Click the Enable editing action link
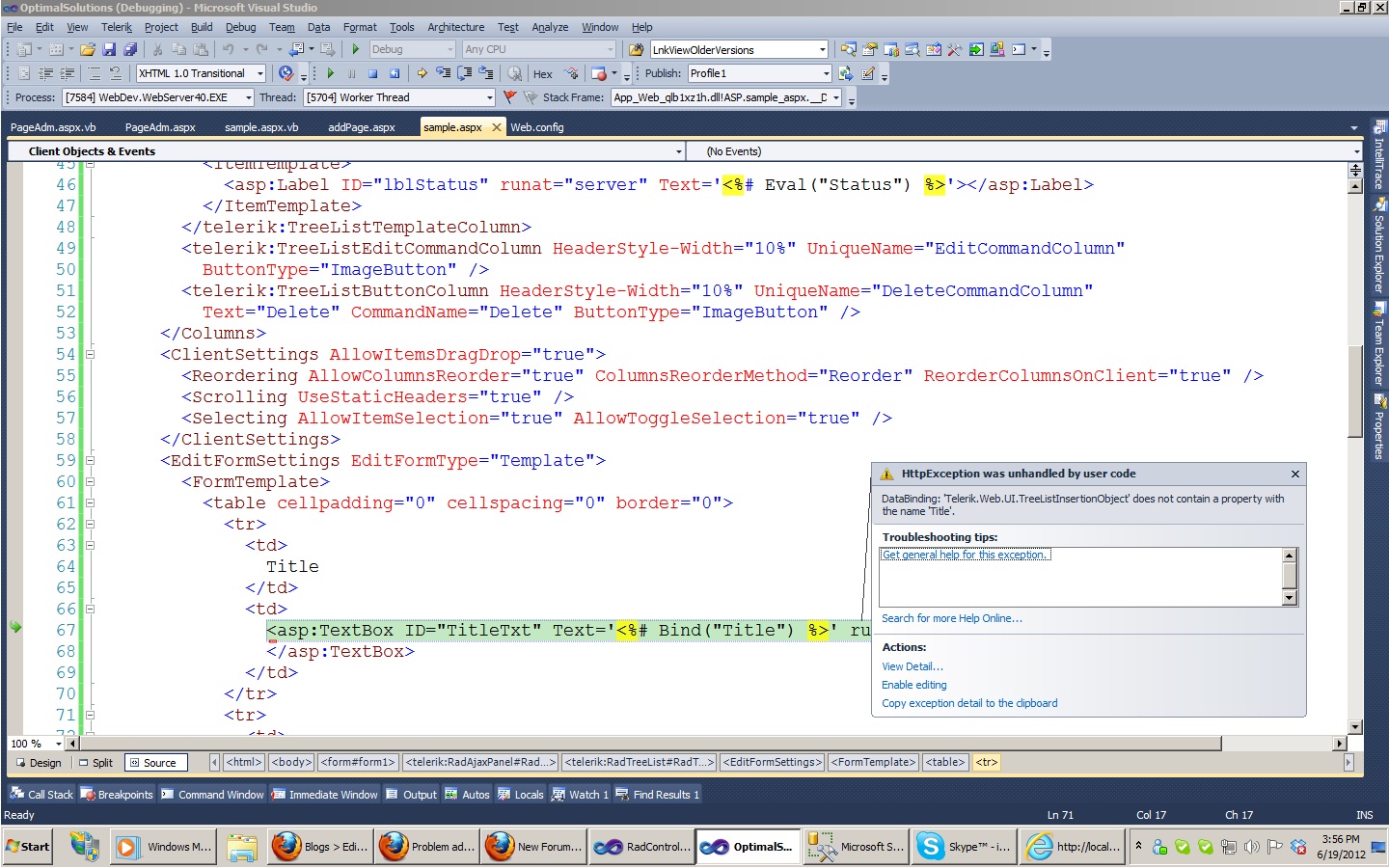Screen dimensions: 1389x868 [914, 685]
